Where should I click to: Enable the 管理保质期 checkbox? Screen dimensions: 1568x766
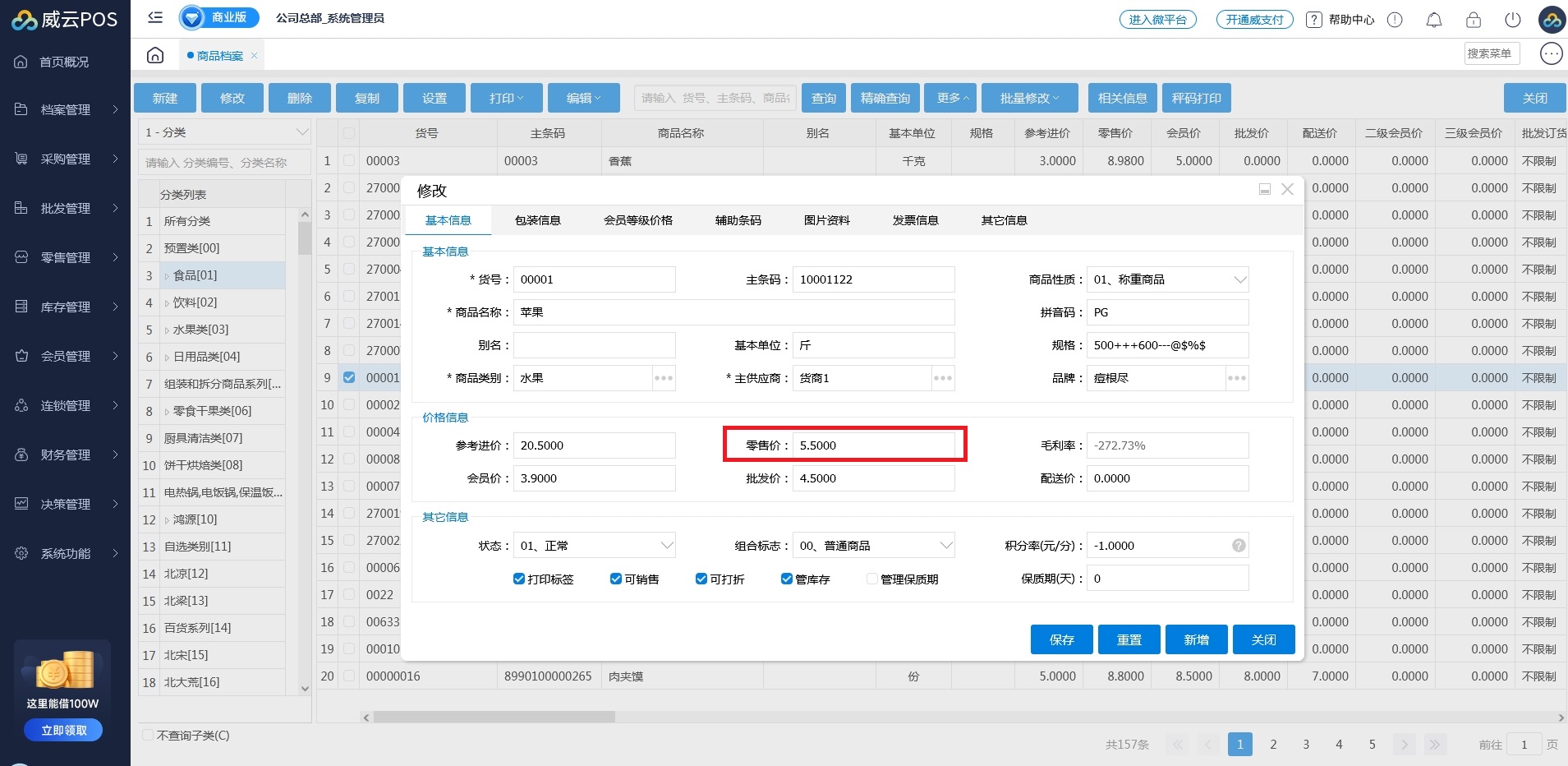(872, 579)
